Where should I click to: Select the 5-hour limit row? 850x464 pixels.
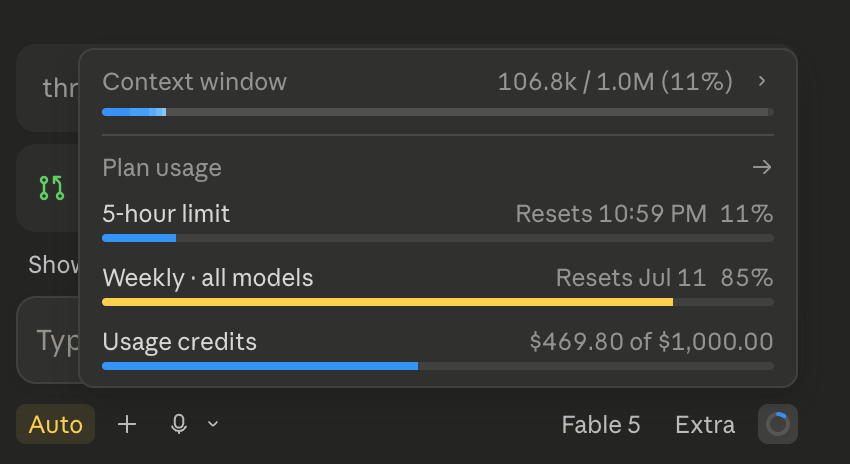438,223
